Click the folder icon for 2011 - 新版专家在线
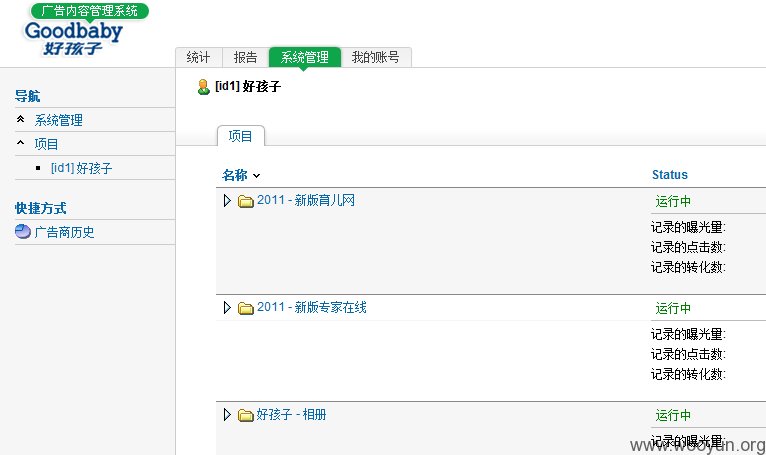Viewport: 766px width, 455px height. [x=246, y=308]
